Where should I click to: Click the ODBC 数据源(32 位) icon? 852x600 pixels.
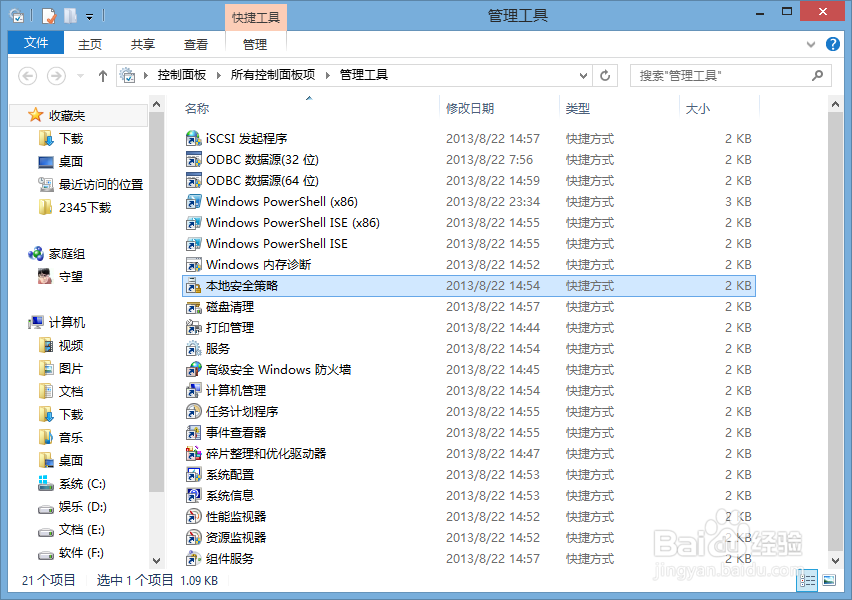point(193,160)
